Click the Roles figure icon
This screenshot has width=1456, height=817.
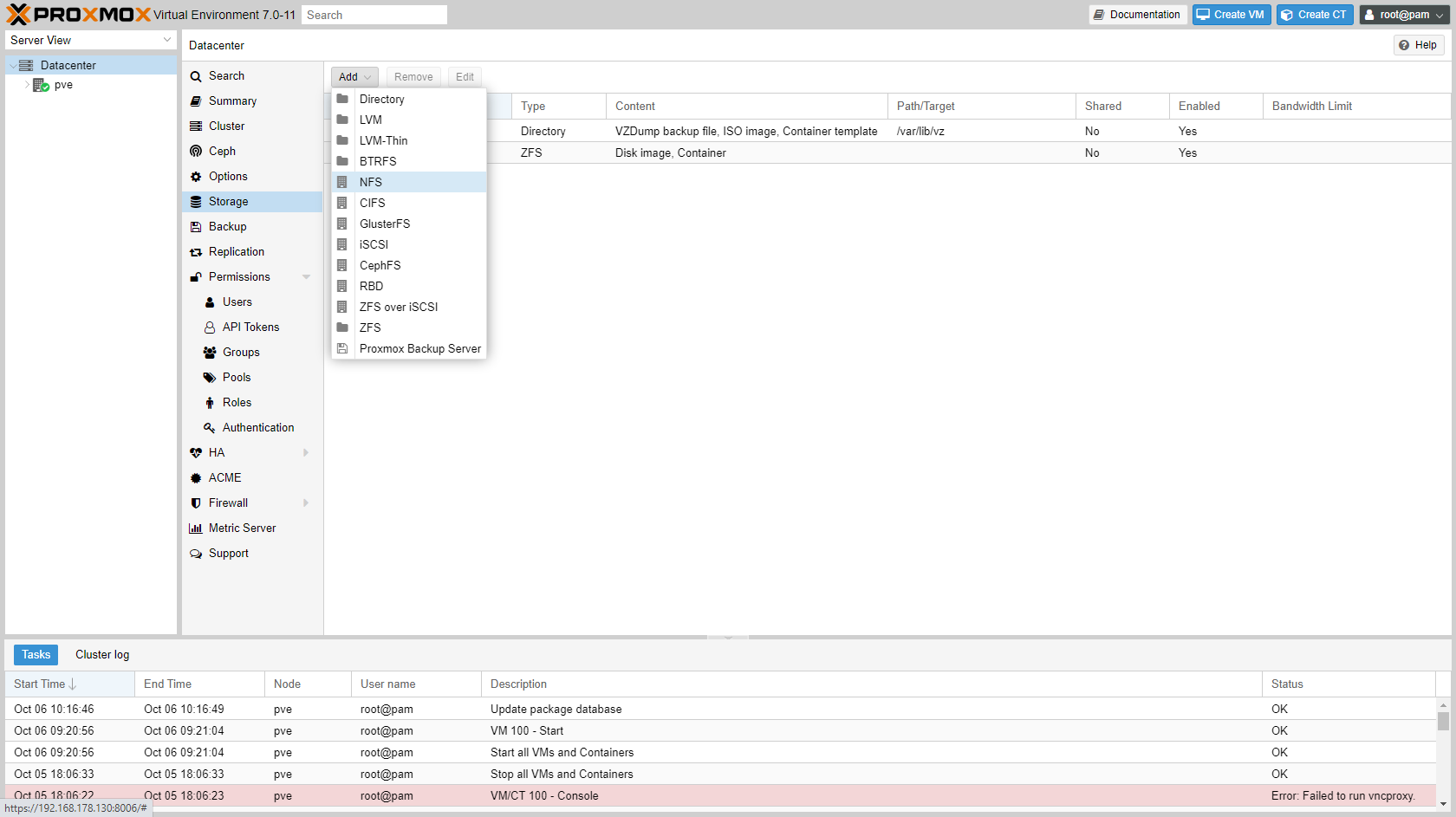[x=210, y=403]
